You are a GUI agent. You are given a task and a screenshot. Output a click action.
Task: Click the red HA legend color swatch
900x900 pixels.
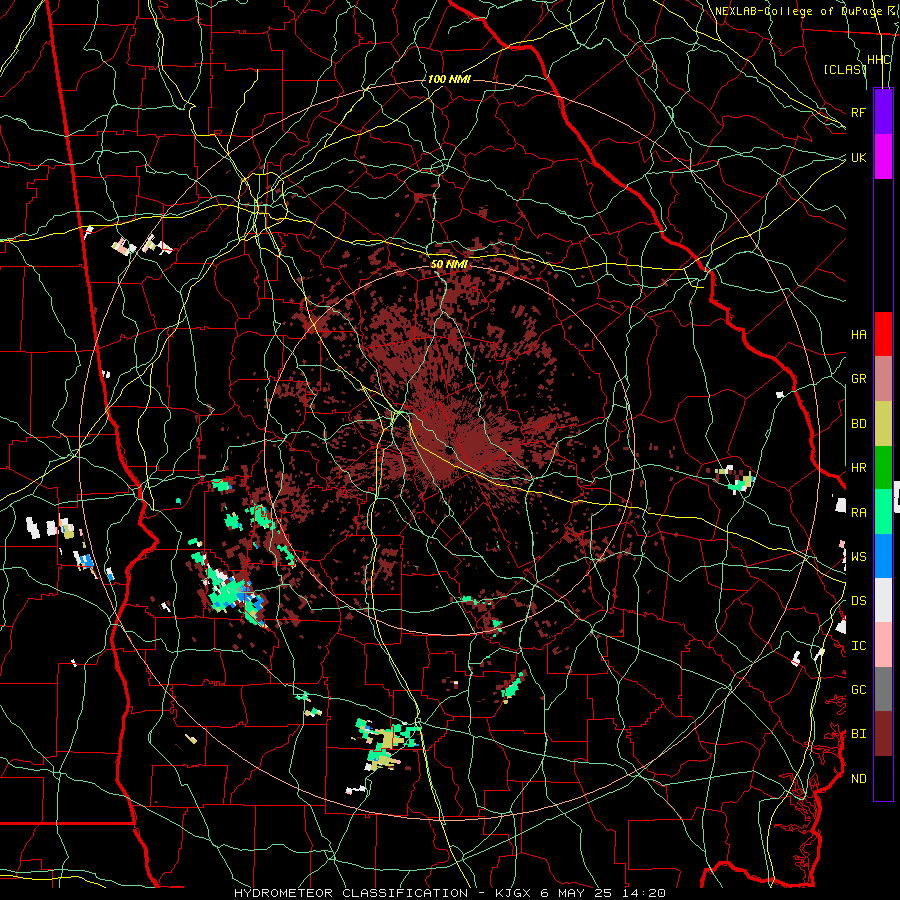883,334
